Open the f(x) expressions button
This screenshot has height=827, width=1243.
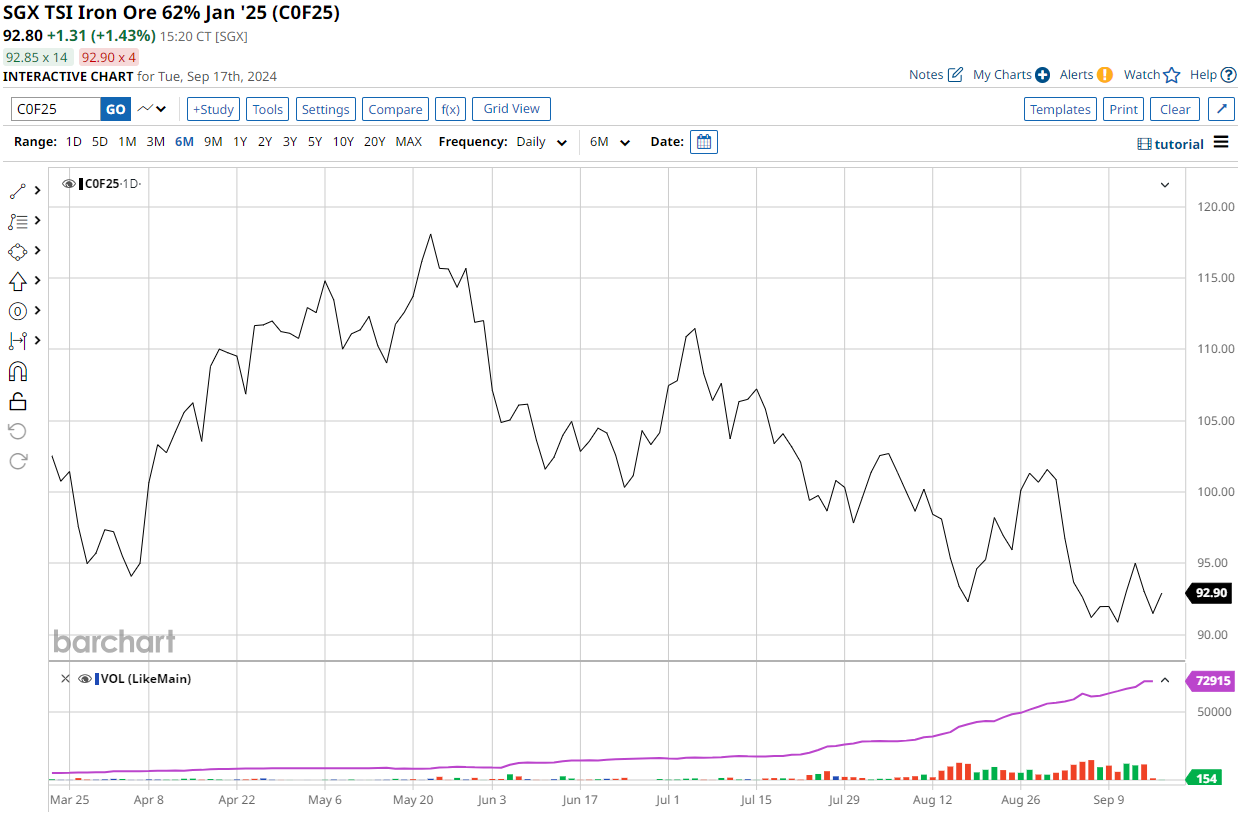tap(450, 109)
